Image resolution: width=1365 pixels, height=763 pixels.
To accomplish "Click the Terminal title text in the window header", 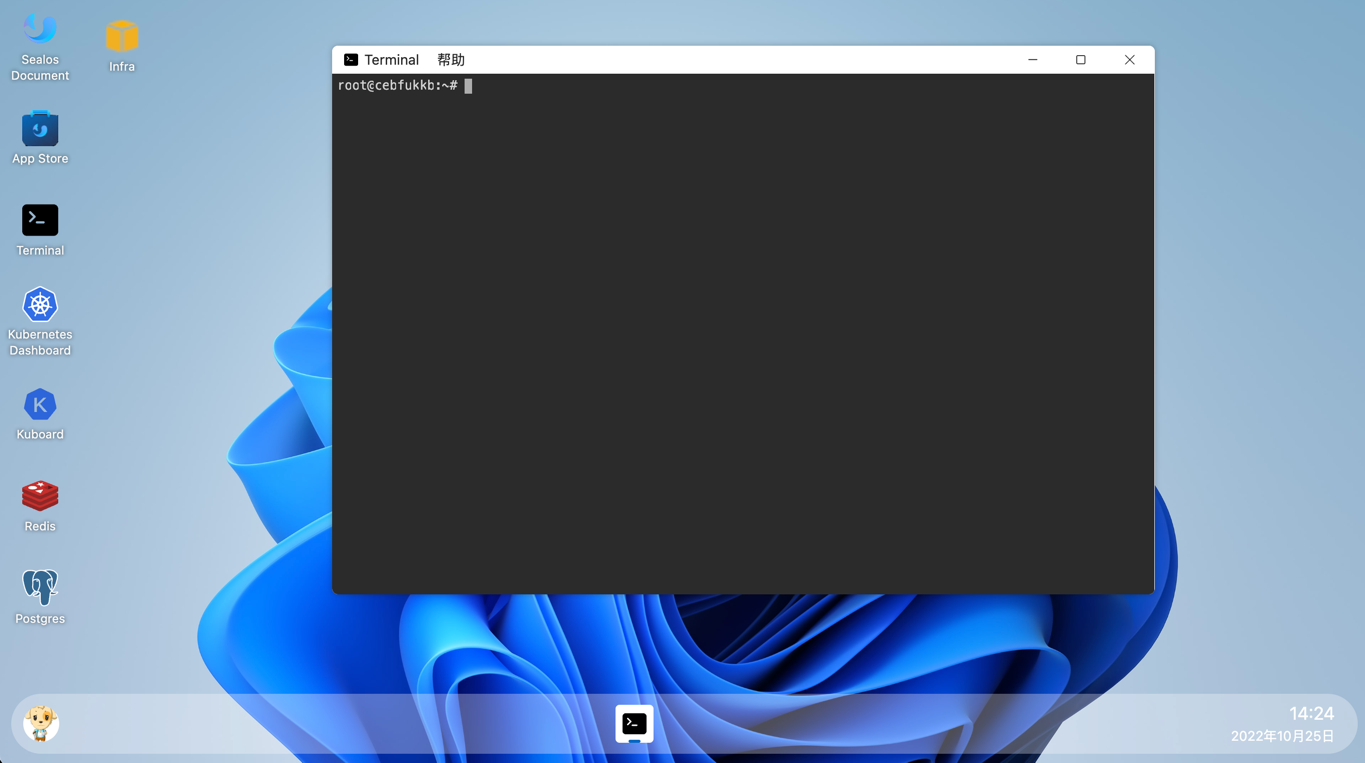I will 391,60.
